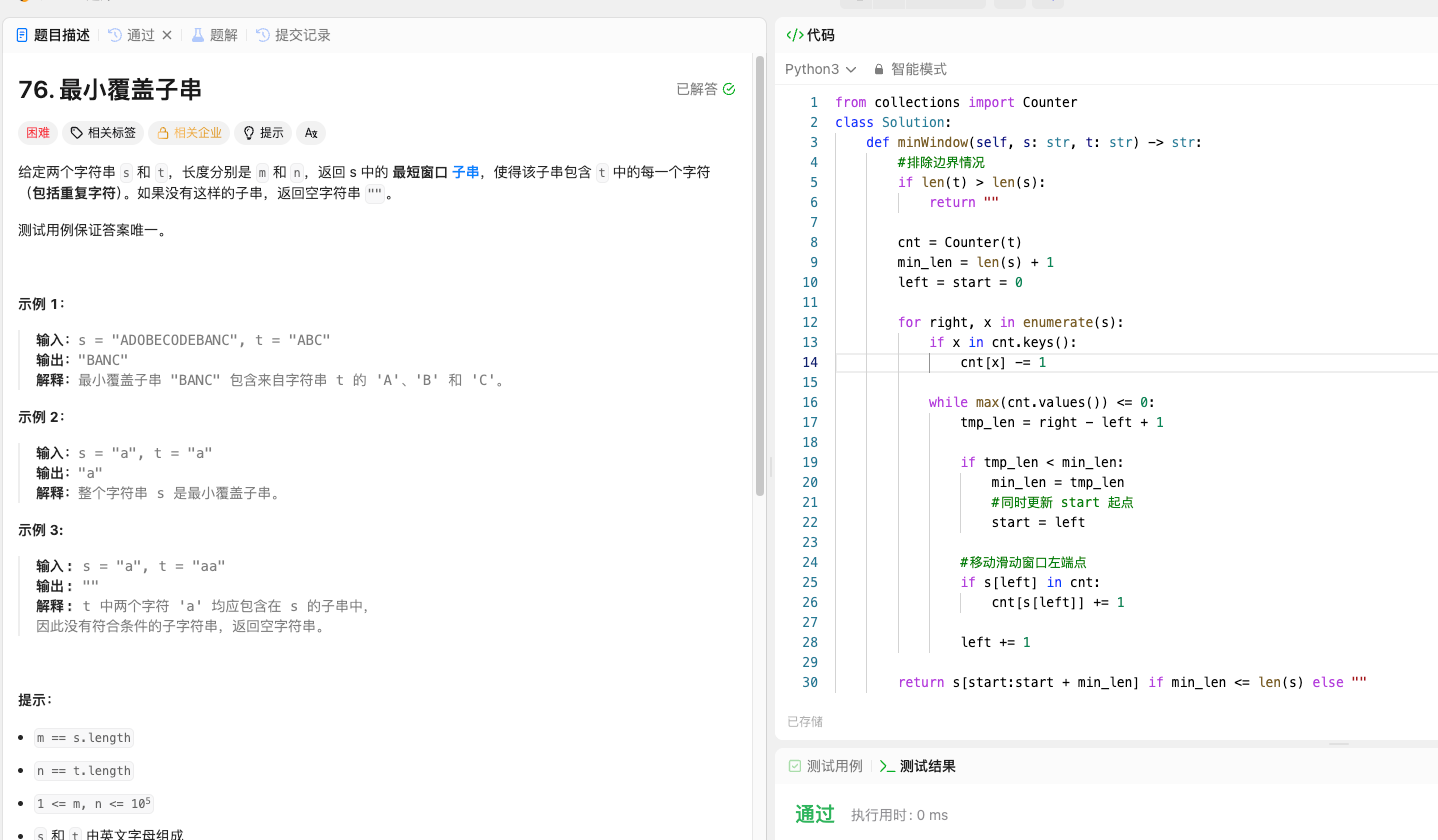
Task: Expand the 相关标签 related tags
Action: coord(102,133)
